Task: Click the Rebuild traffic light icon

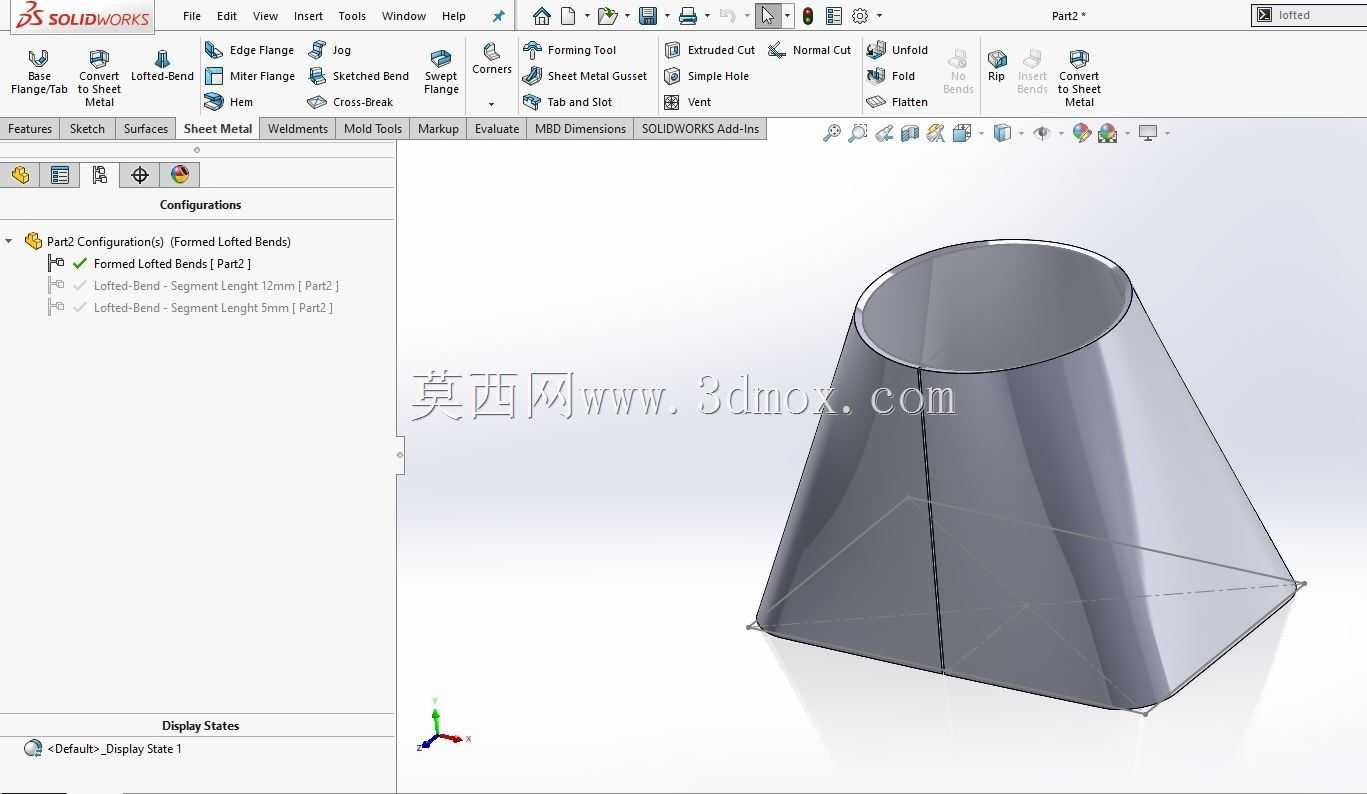Action: 808,16
